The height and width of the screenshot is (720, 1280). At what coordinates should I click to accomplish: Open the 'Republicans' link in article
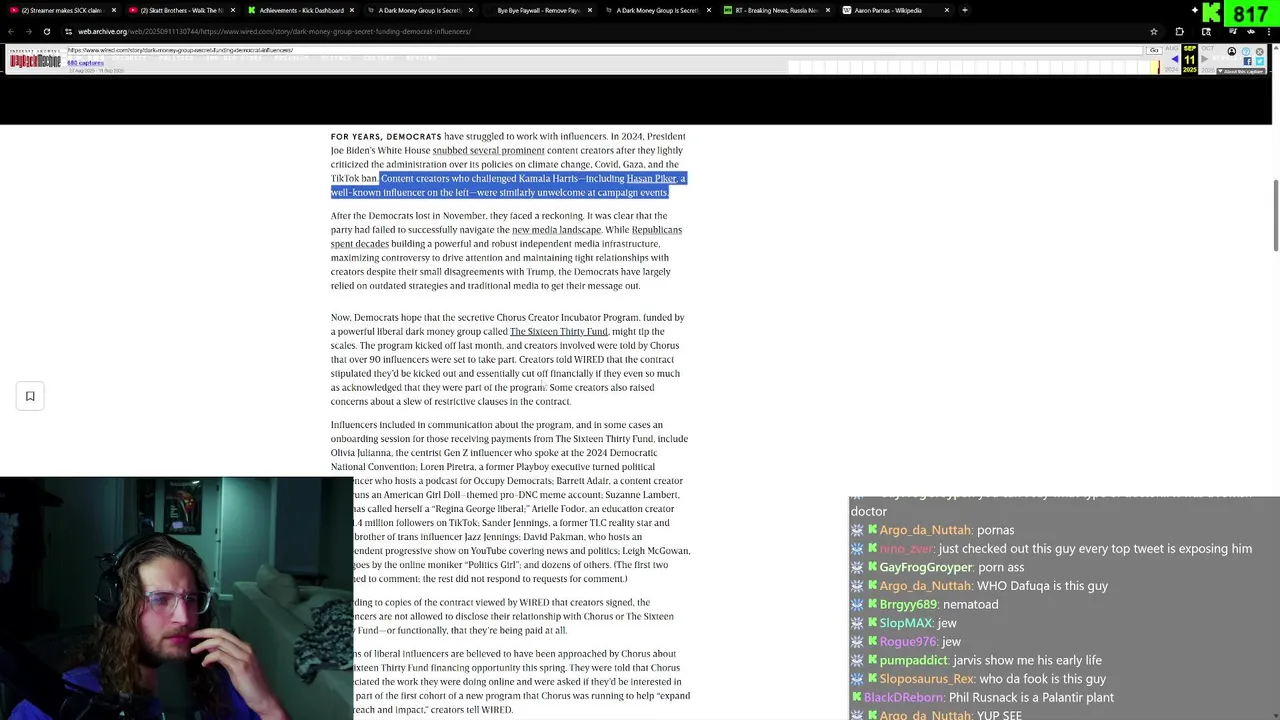(x=656, y=230)
